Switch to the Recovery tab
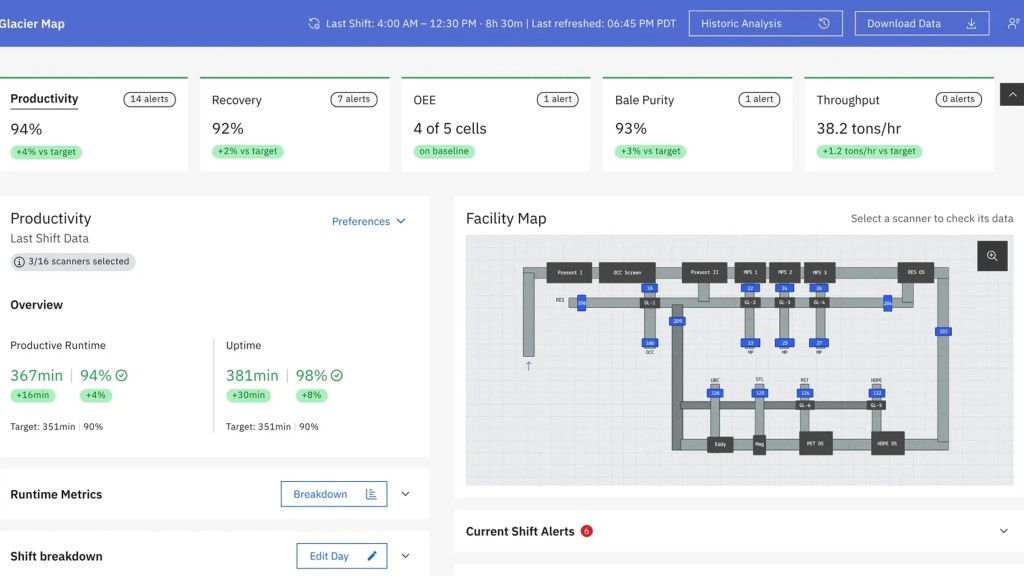The image size is (1024, 576). click(236, 100)
